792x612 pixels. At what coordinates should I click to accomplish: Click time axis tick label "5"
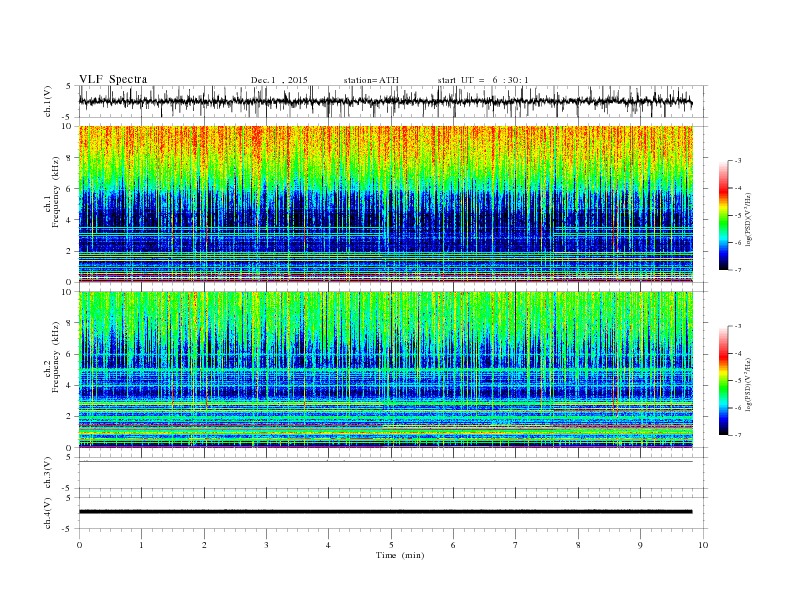pyautogui.click(x=391, y=545)
